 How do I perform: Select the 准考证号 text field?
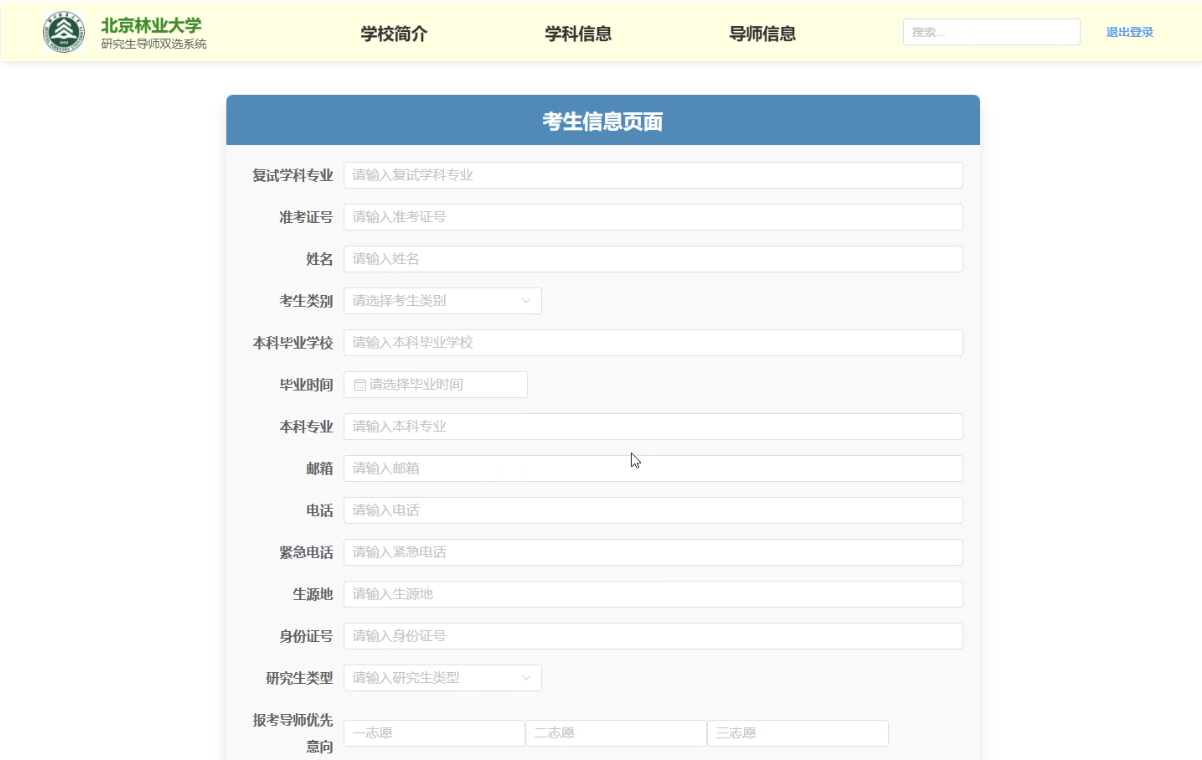[653, 217]
